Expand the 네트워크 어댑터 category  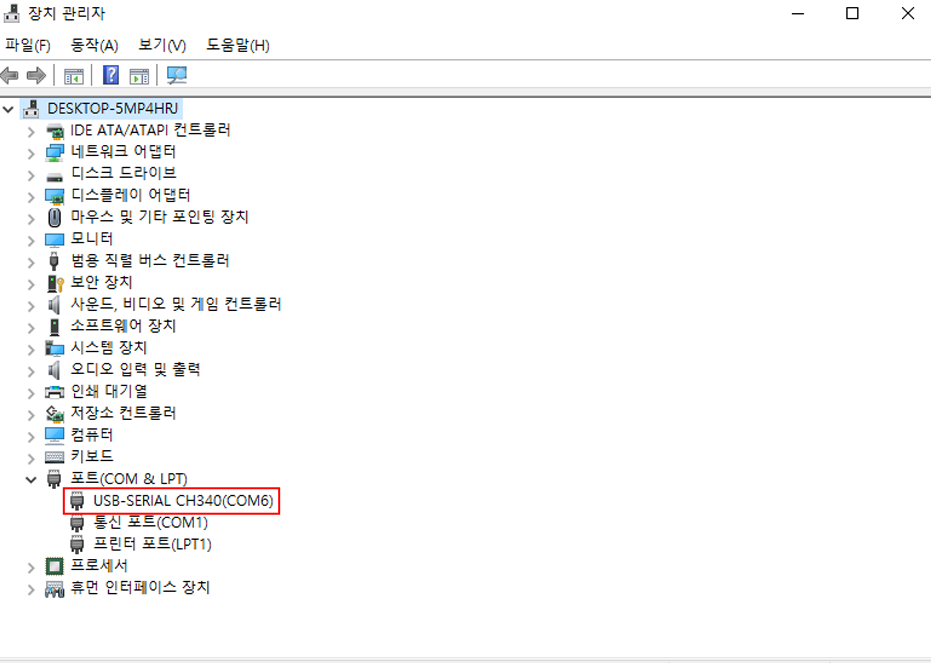click(x=31, y=153)
